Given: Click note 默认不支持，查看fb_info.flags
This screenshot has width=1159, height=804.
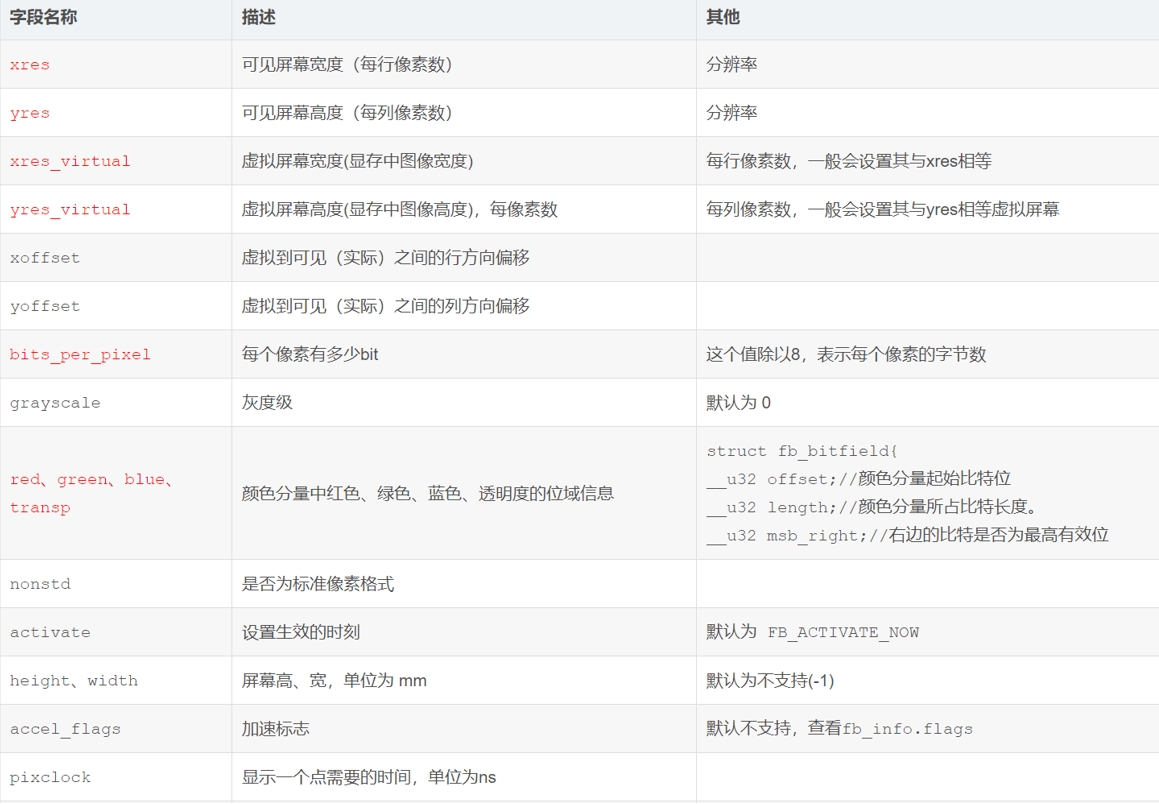Looking at the screenshot, I should tap(839, 729).
